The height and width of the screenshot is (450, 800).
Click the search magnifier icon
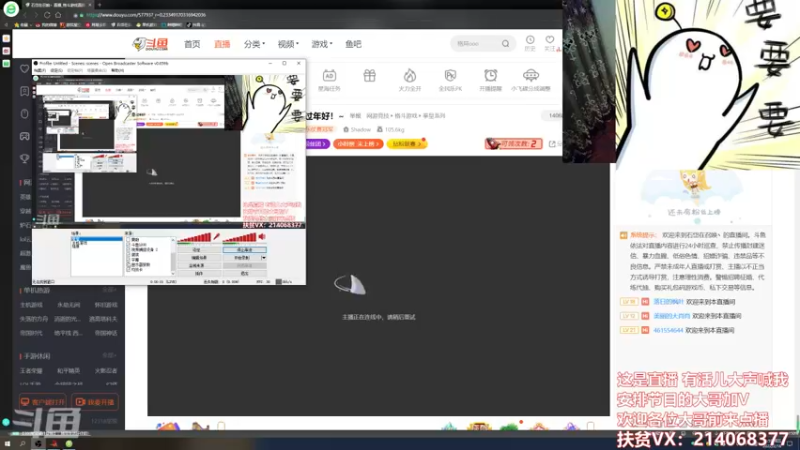tap(505, 44)
